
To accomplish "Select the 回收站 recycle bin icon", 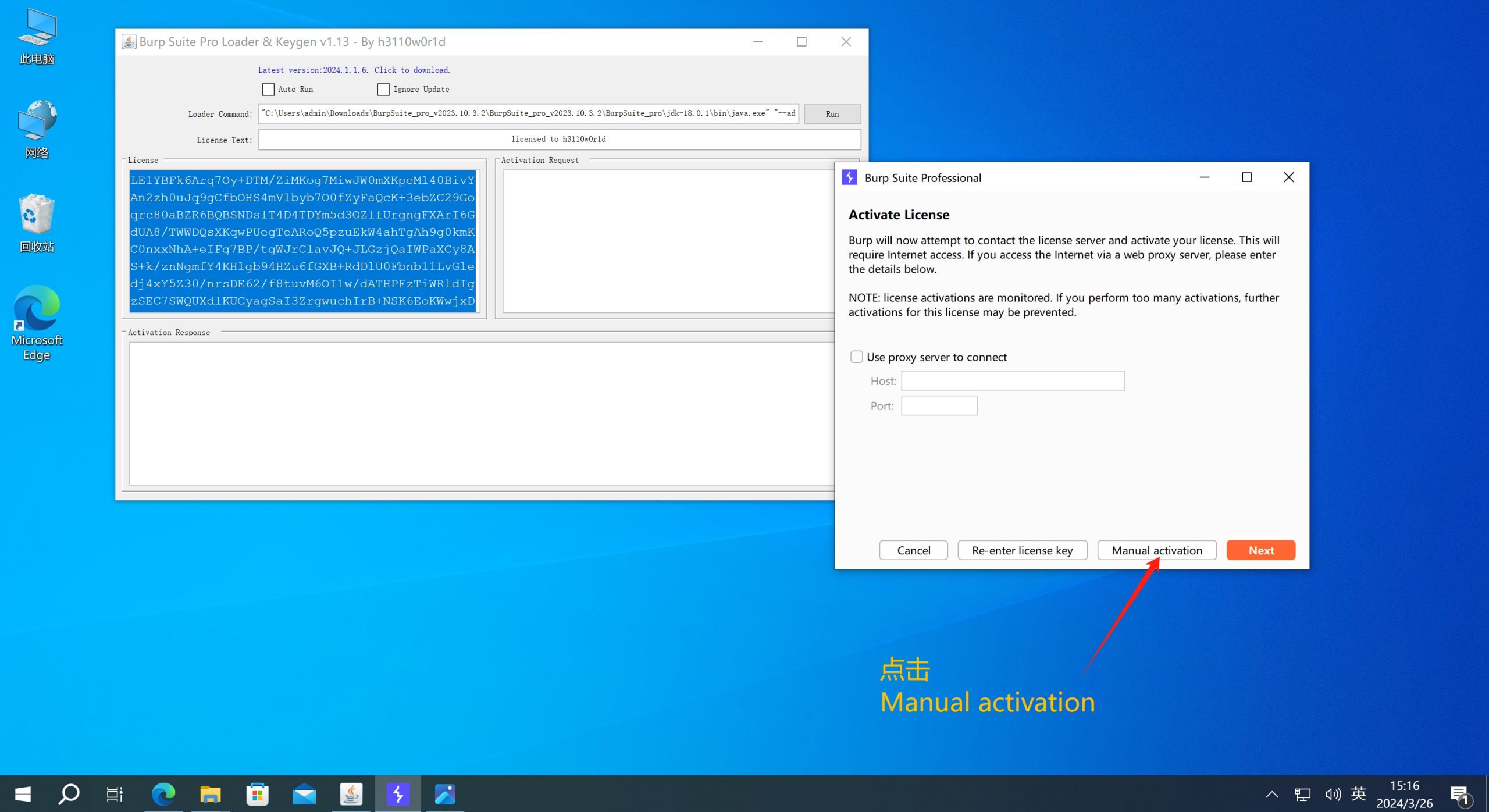I will coord(37,223).
